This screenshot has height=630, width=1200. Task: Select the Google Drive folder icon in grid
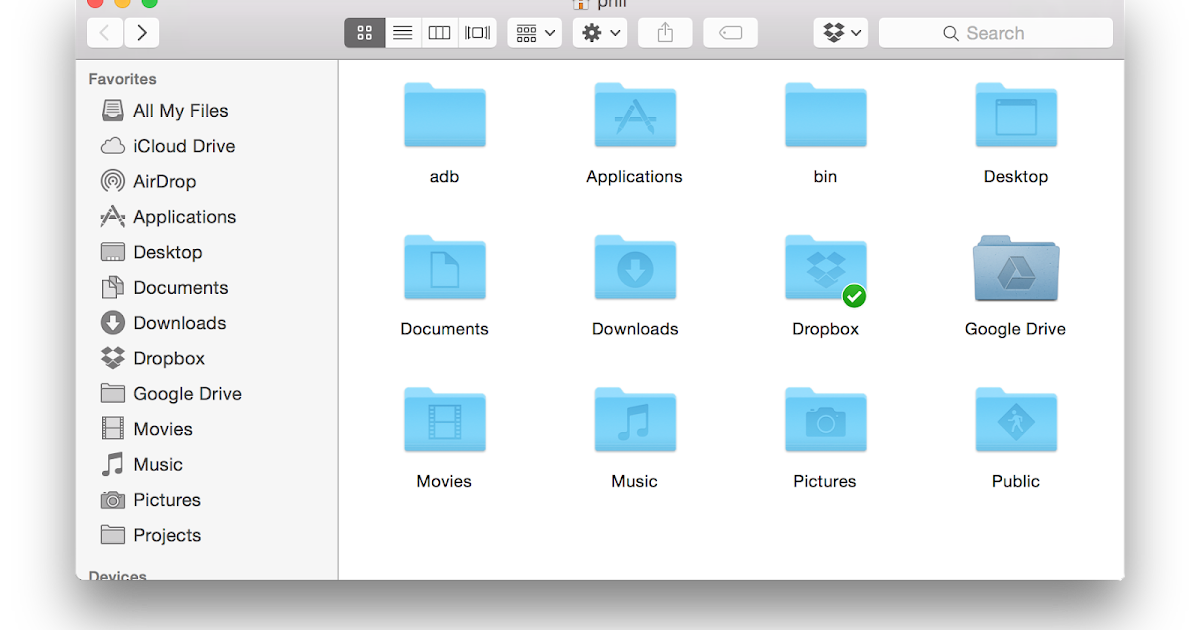coord(1016,268)
